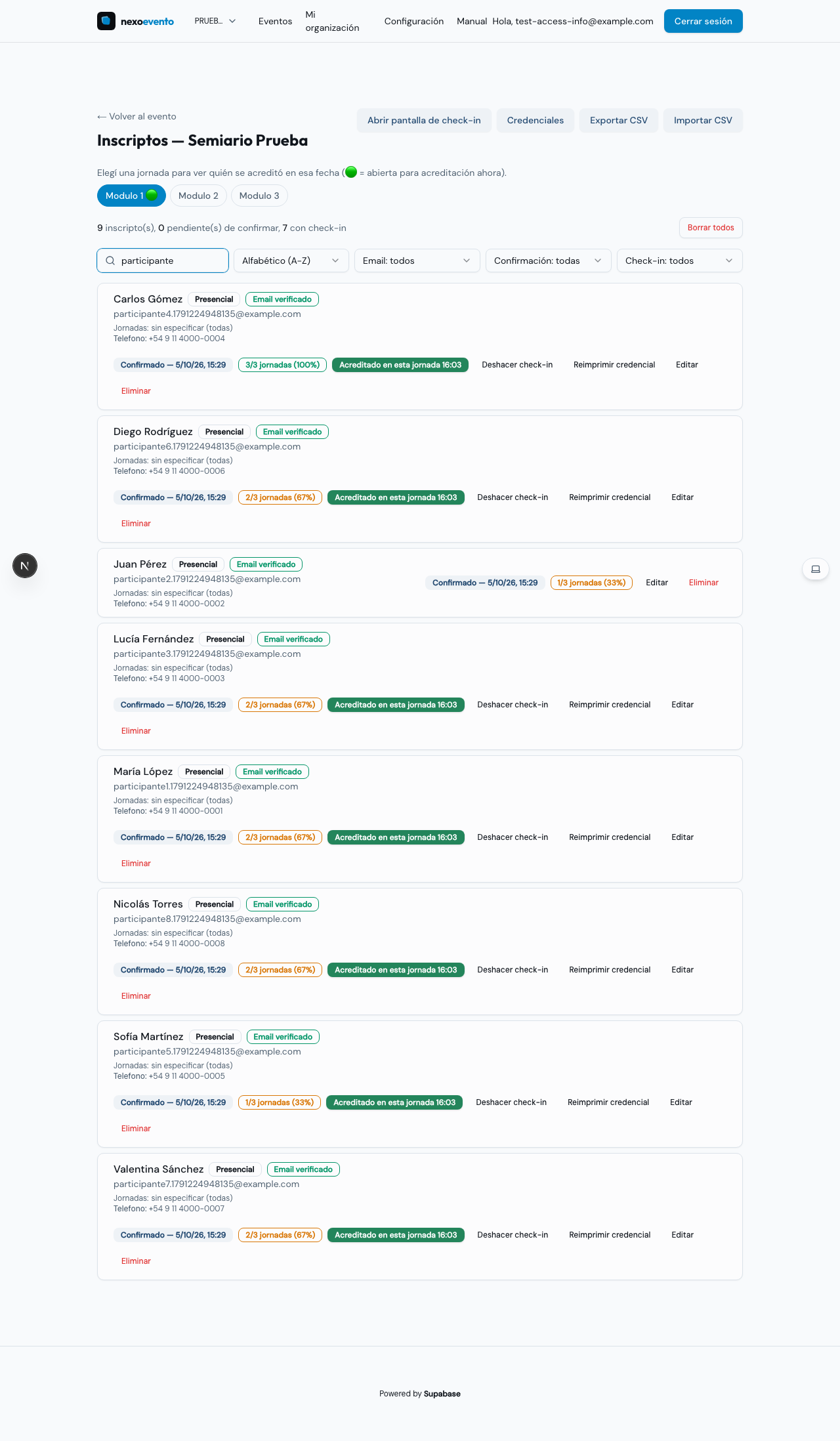
Task: Reprint credential for Nicolás Torres
Action: tap(610, 970)
